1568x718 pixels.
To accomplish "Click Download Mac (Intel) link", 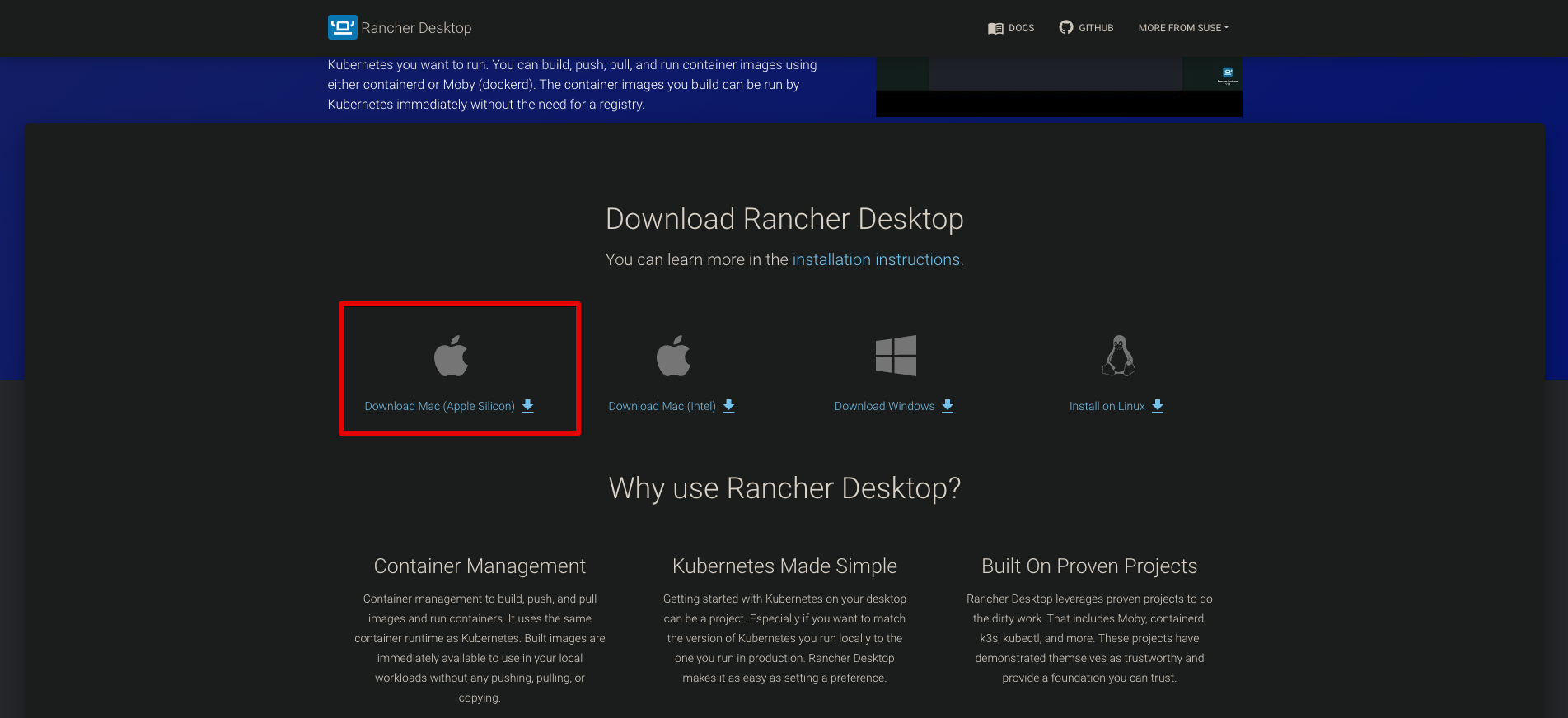I will pos(662,406).
